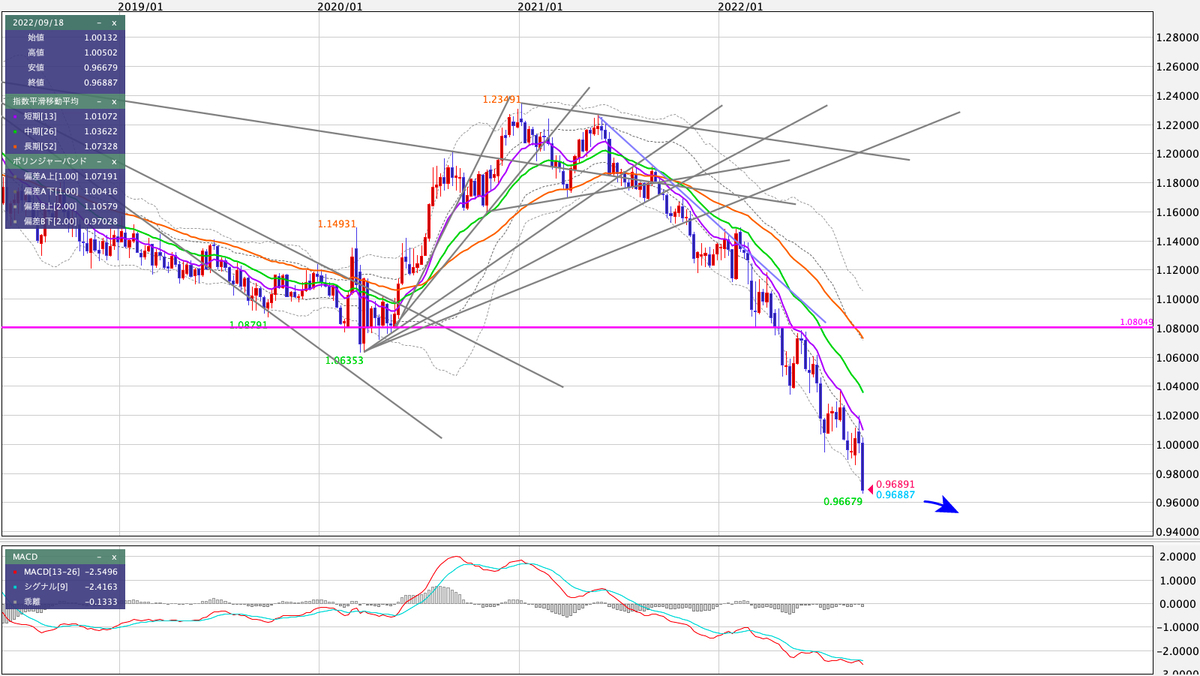Click the 偏差B下[2.00] row
Image resolution: width=1200 pixels, height=676 pixels.
pos(63,221)
